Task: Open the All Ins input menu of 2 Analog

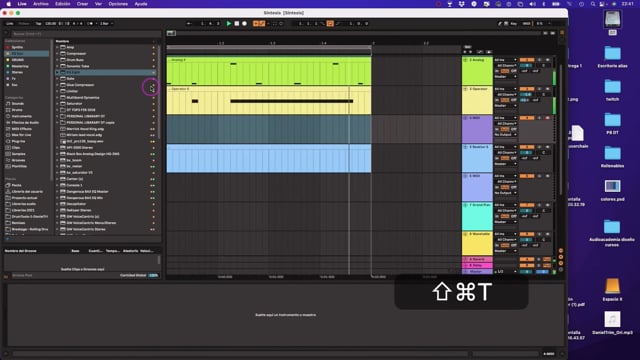Action: click(x=506, y=60)
